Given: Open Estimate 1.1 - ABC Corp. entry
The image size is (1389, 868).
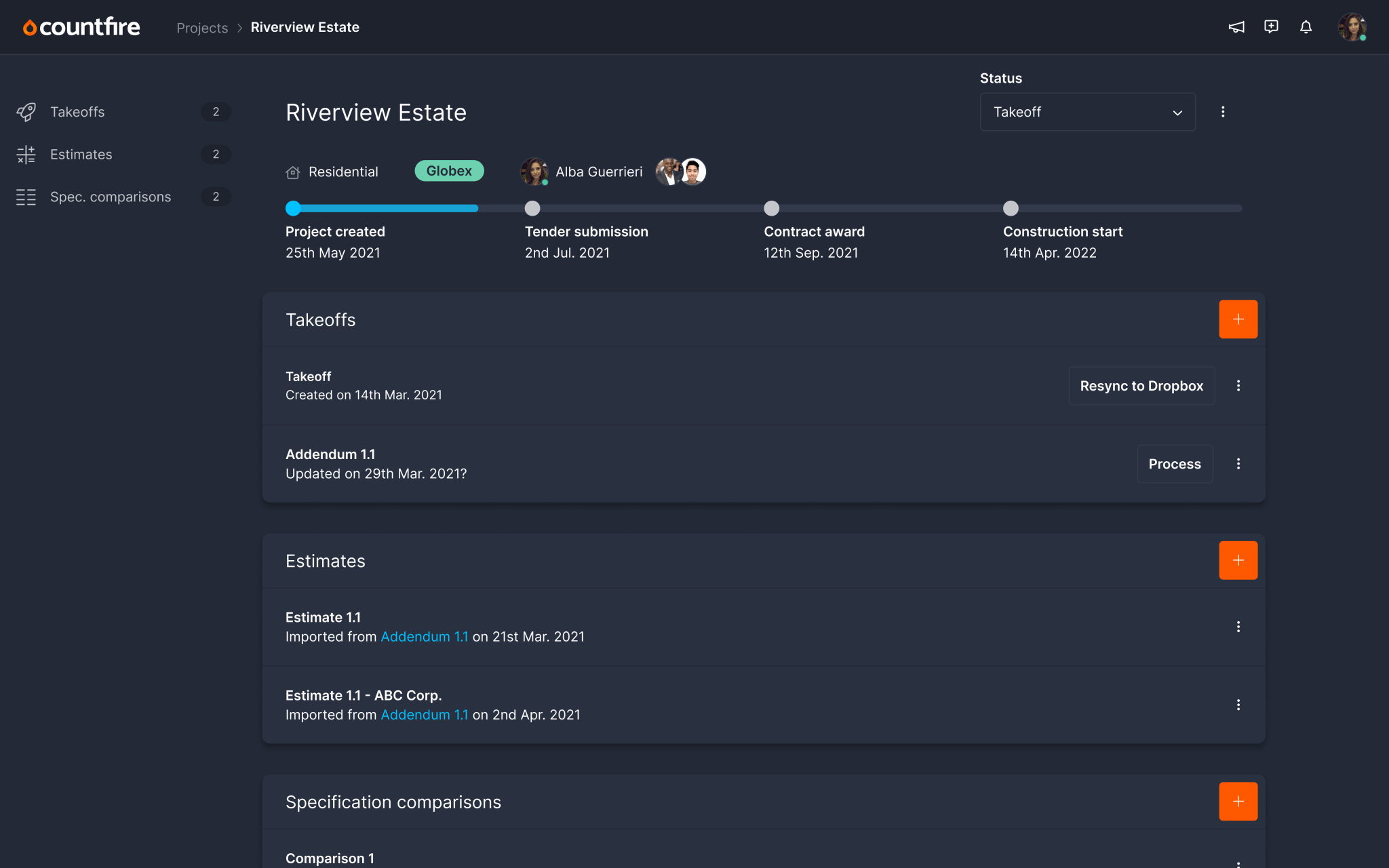Looking at the screenshot, I should (764, 705).
